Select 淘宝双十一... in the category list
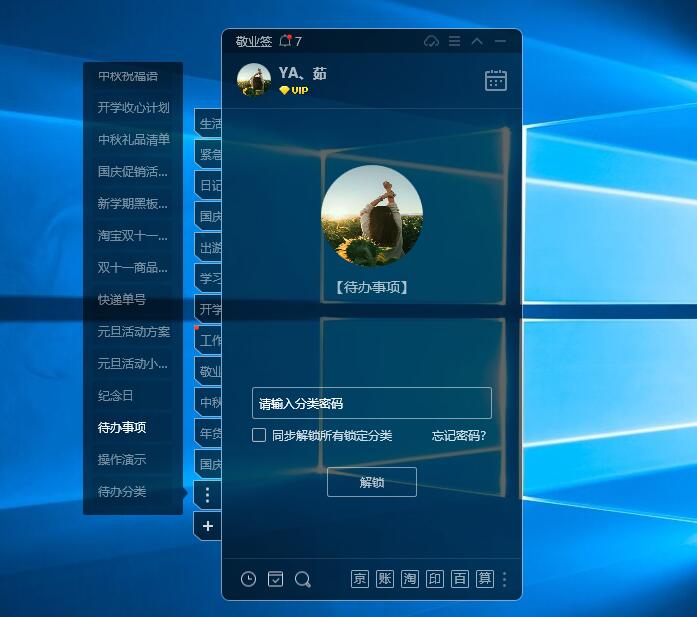 [133, 236]
